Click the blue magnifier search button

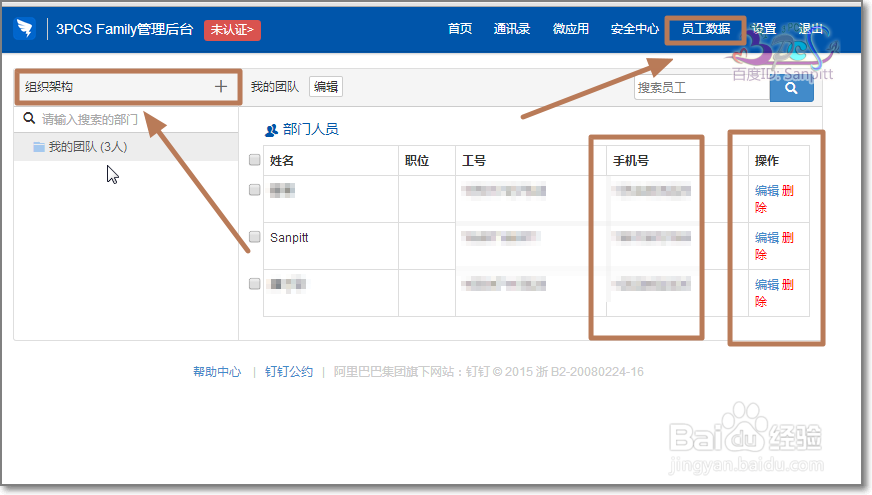(791, 88)
